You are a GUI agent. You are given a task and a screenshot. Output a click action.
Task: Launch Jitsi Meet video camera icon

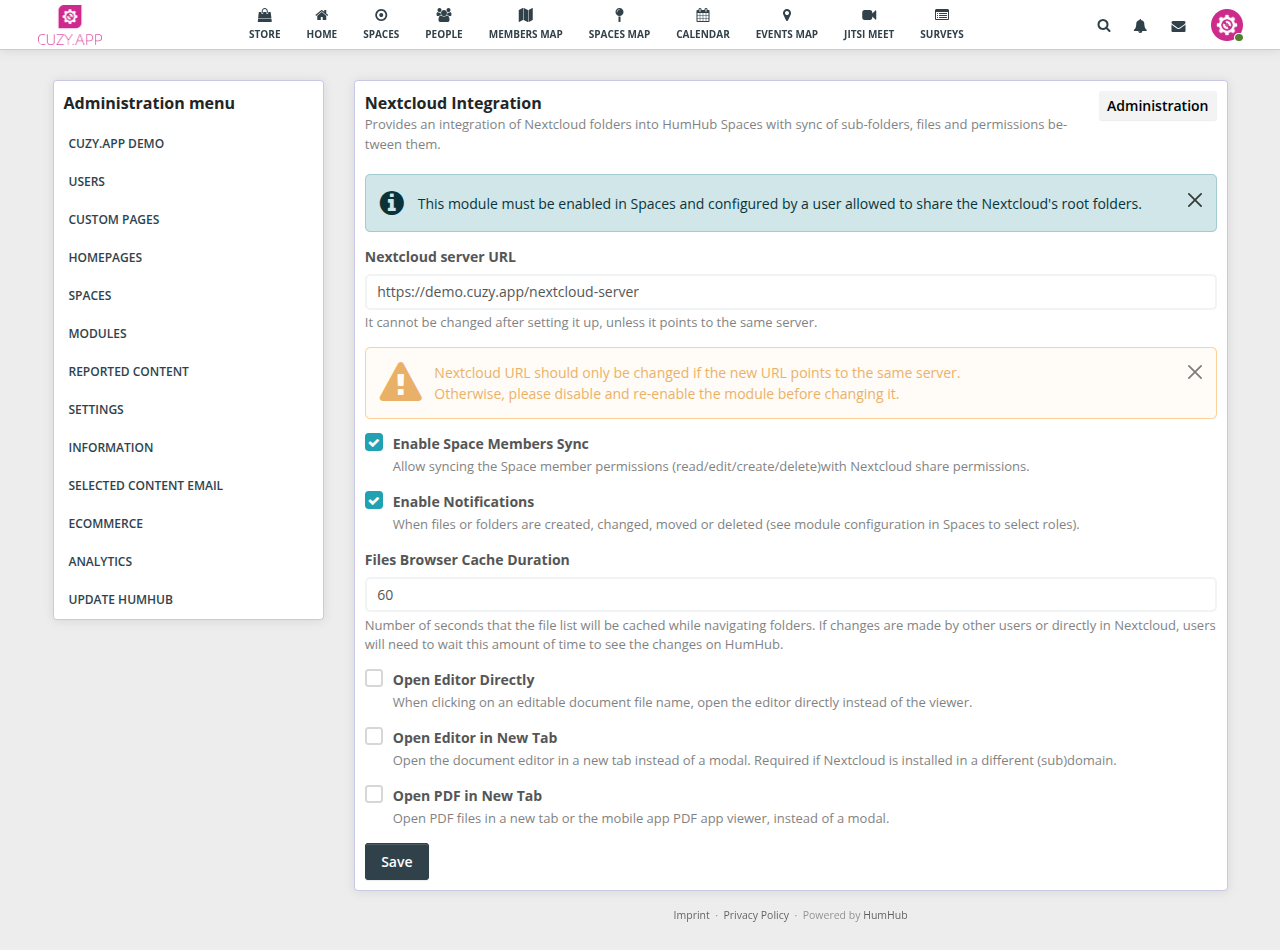868,16
